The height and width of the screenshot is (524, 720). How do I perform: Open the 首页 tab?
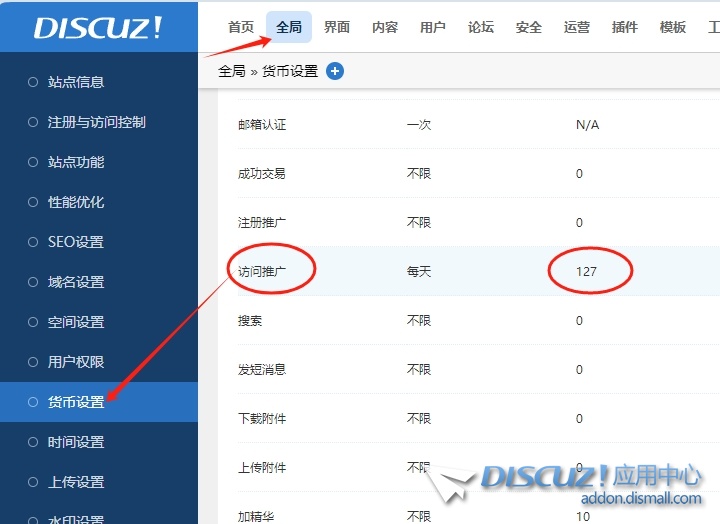pos(241,27)
